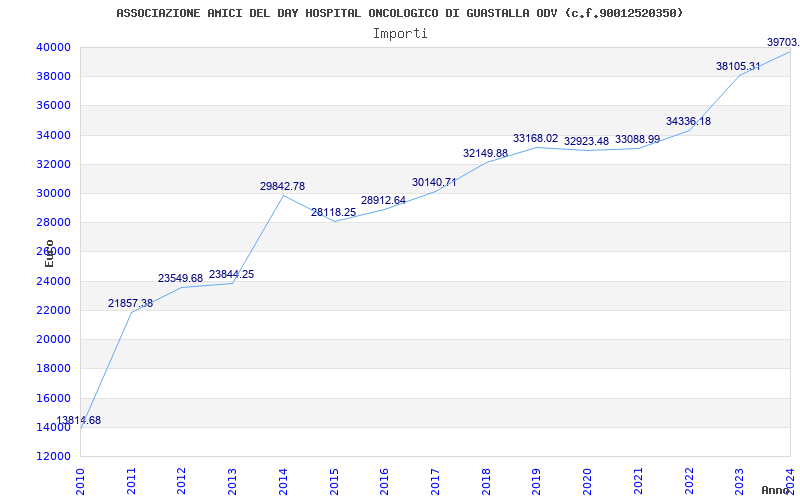Click the data label 38105.31
This screenshot has width=800, height=500.
point(738,66)
